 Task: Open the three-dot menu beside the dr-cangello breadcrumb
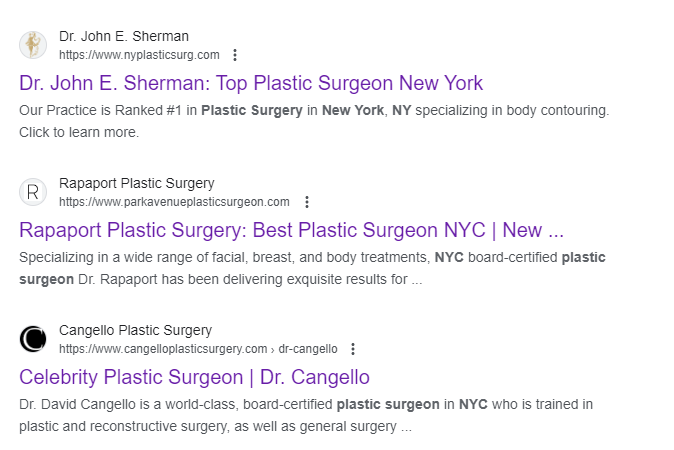tap(353, 349)
